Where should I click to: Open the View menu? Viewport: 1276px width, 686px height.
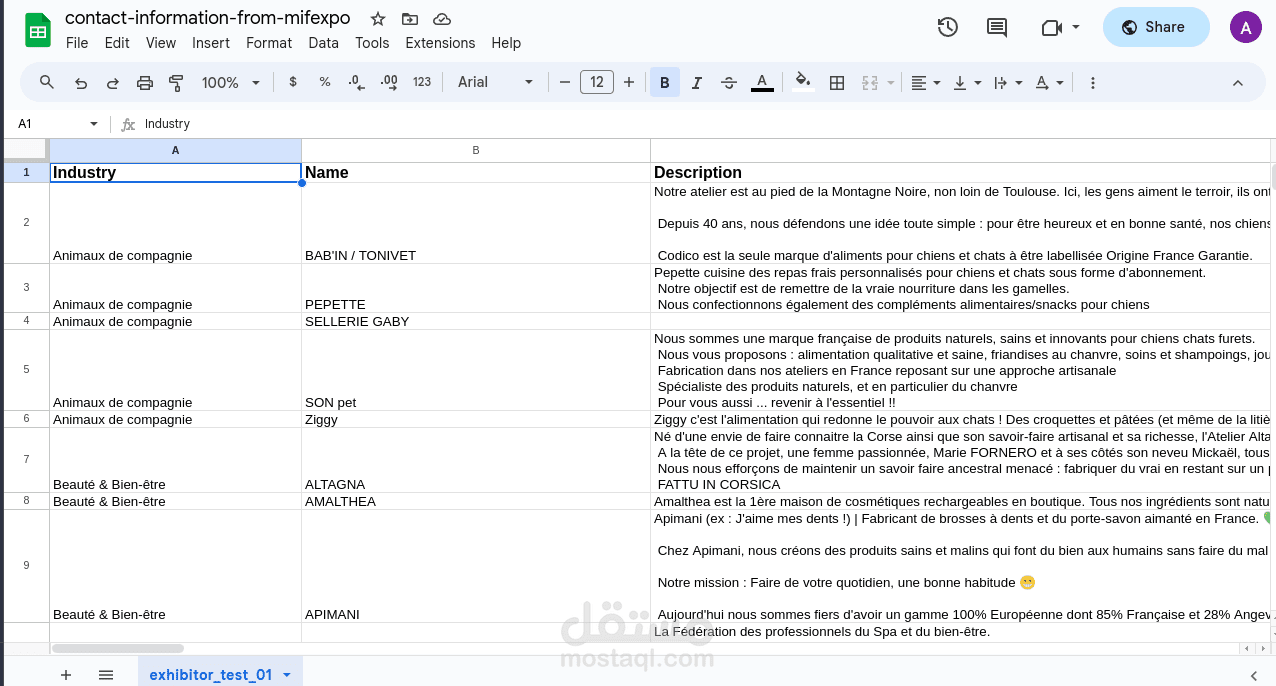(161, 43)
